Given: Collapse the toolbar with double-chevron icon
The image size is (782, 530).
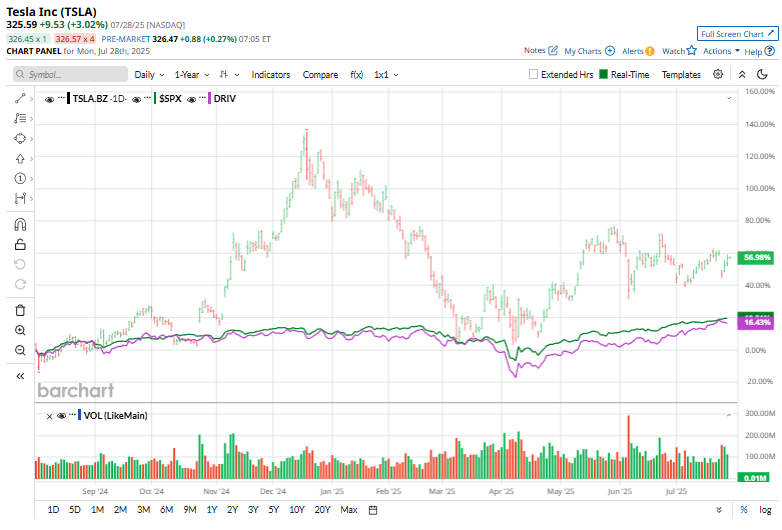Looking at the screenshot, I should tap(742, 74).
